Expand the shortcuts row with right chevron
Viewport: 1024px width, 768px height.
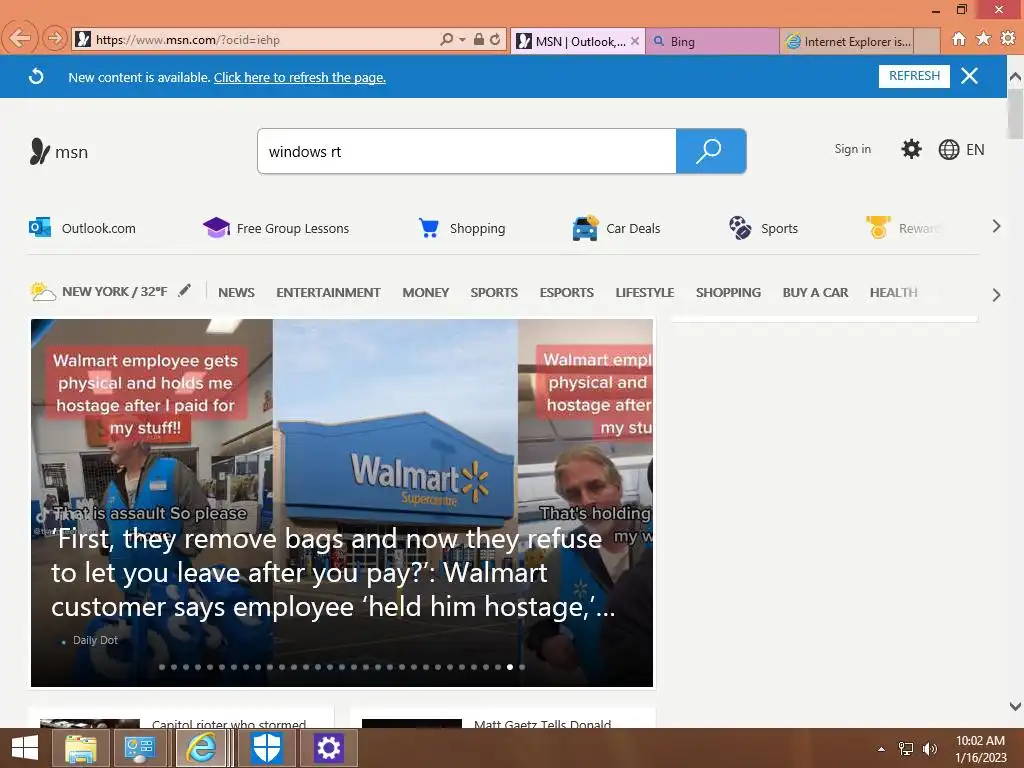click(996, 227)
